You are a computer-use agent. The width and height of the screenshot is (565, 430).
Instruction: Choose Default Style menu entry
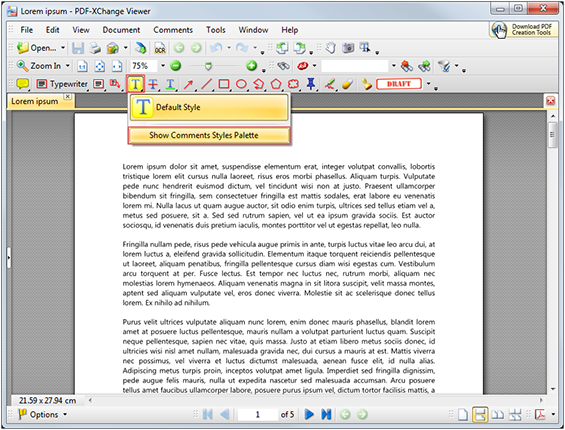pos(210,107)
